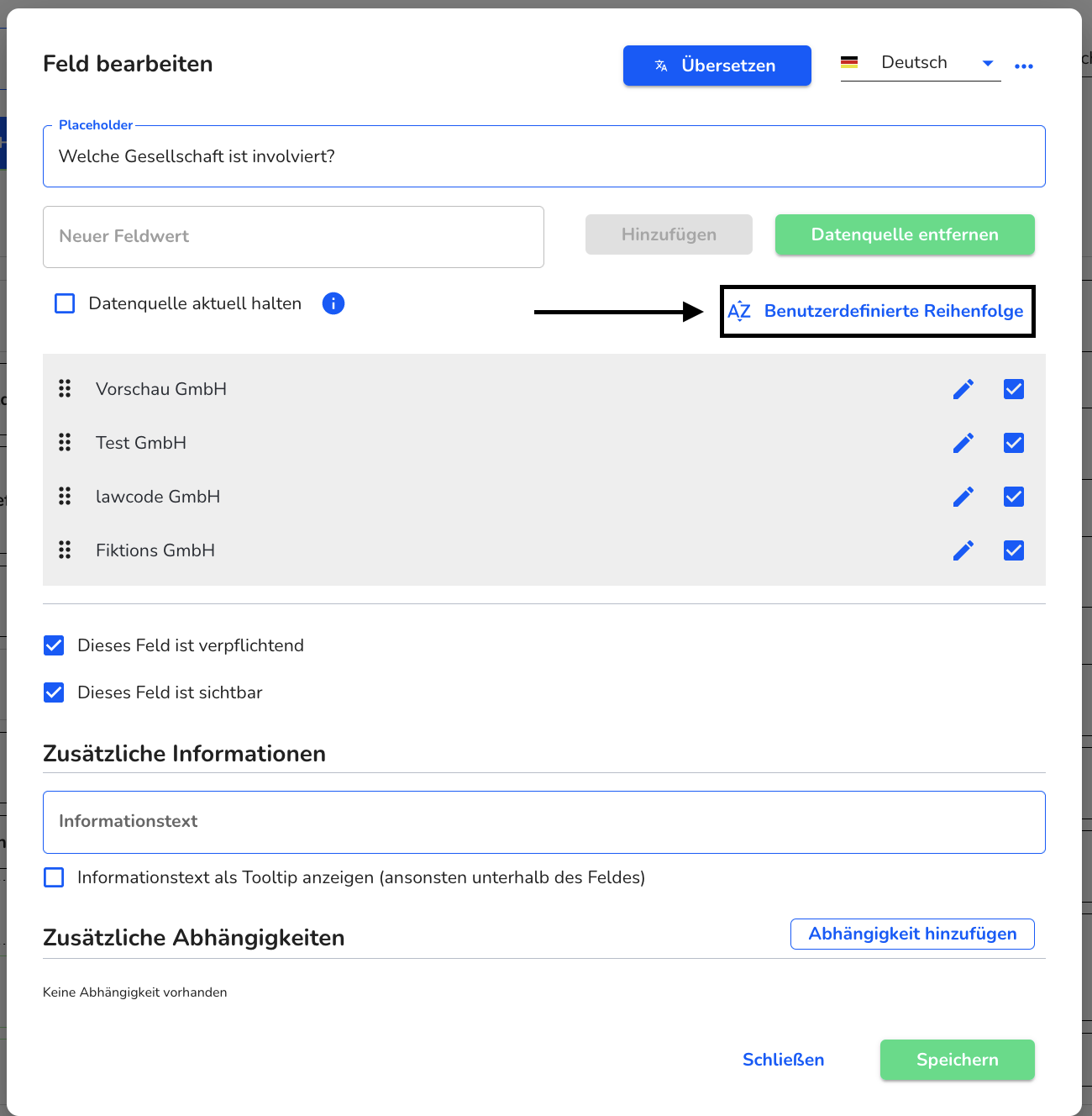The width and height of the screenshot is (1092, 1116).
Task: Click Schließen to close the dialog
Action: click(784, 1060)
